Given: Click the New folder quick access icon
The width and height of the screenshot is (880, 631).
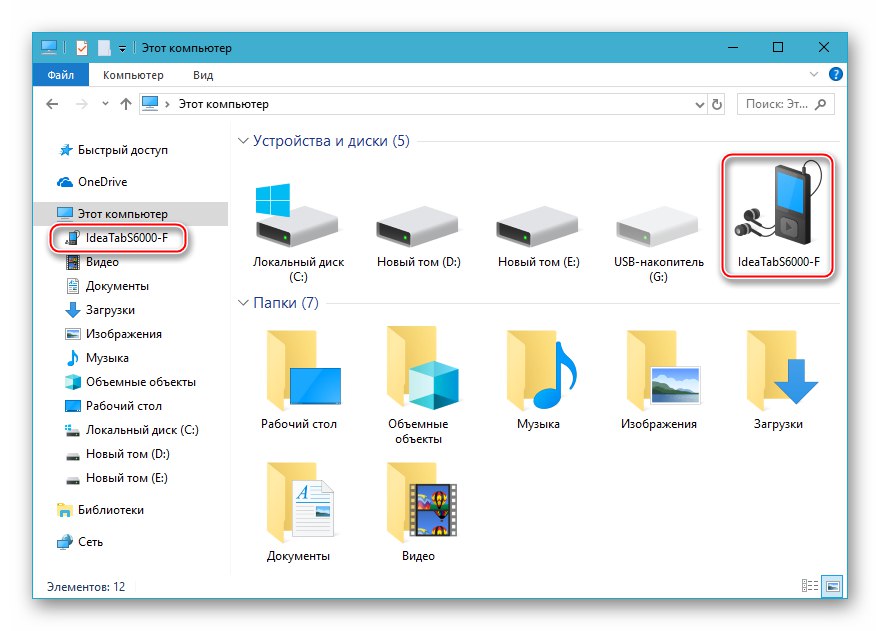Looking at the screenshot, I should coord(104,48).
